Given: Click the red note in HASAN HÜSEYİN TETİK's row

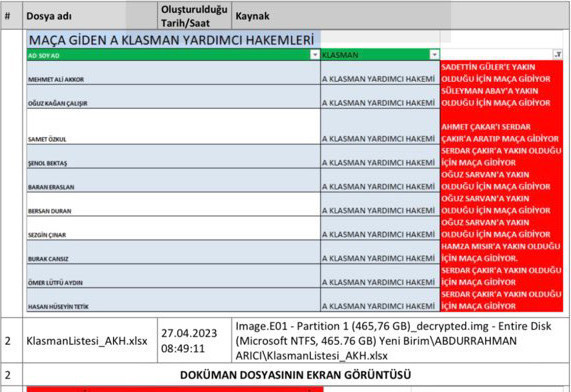Looking at the screenshot, I should (501, 300).
